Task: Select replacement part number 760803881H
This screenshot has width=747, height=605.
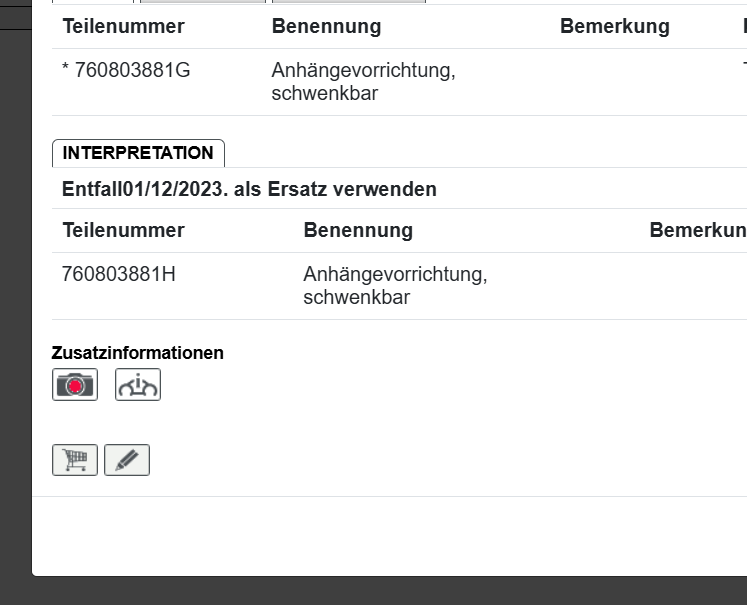Action: pyautogui.click(x=118, y=274)
